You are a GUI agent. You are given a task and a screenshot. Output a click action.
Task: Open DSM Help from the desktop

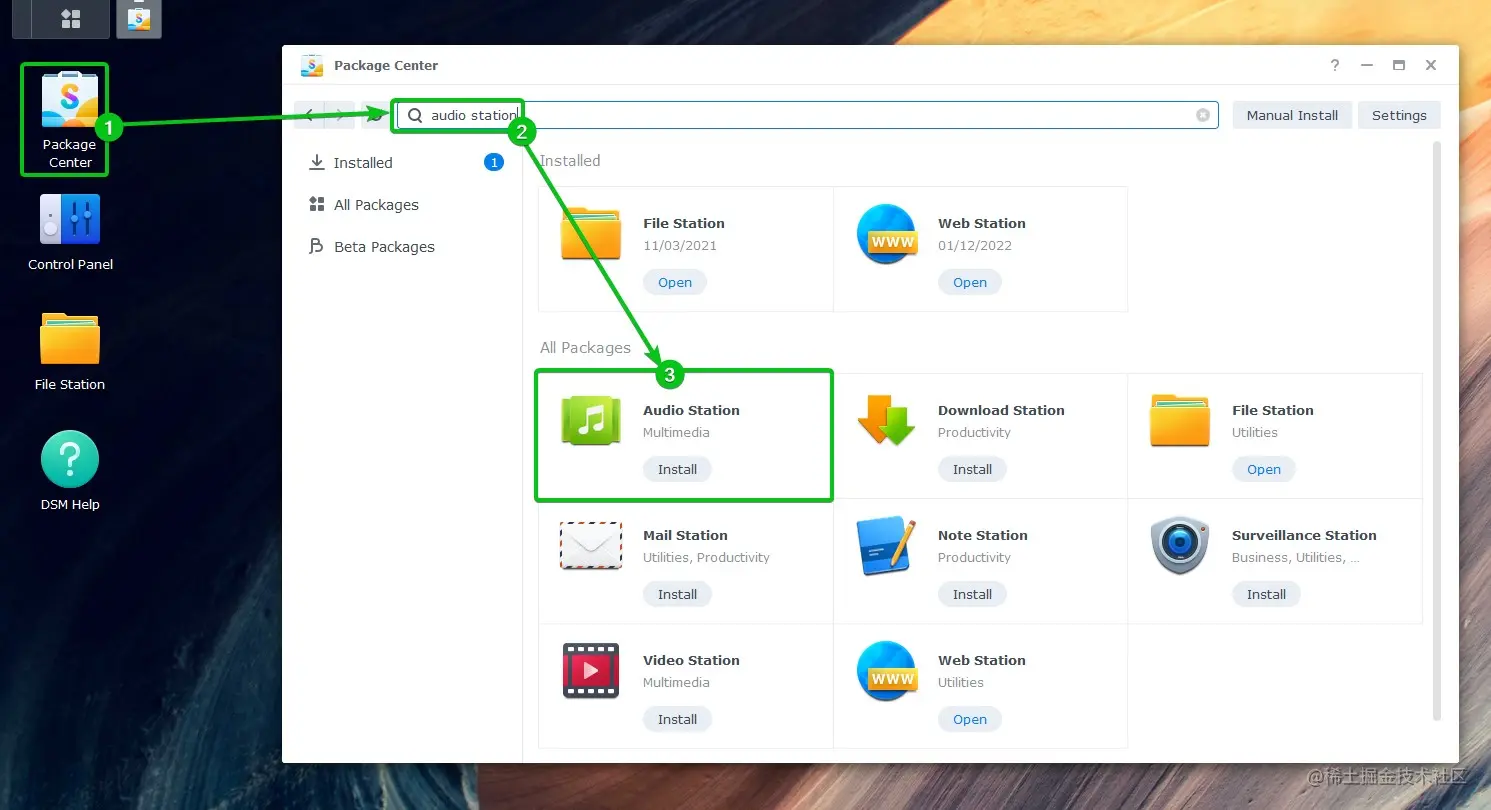[69, 458]
